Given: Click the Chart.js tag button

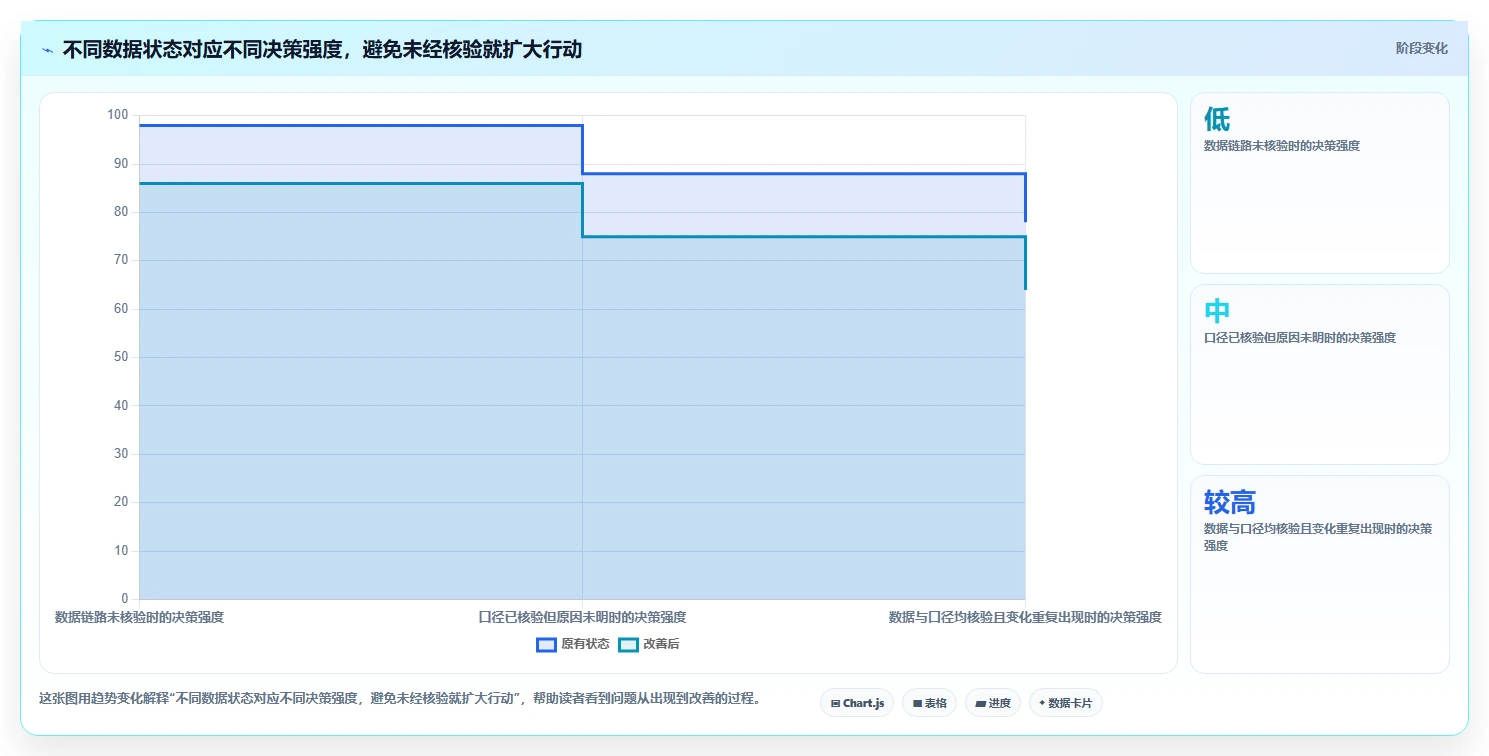Looking at the screenshot, I should pos(857,703).
